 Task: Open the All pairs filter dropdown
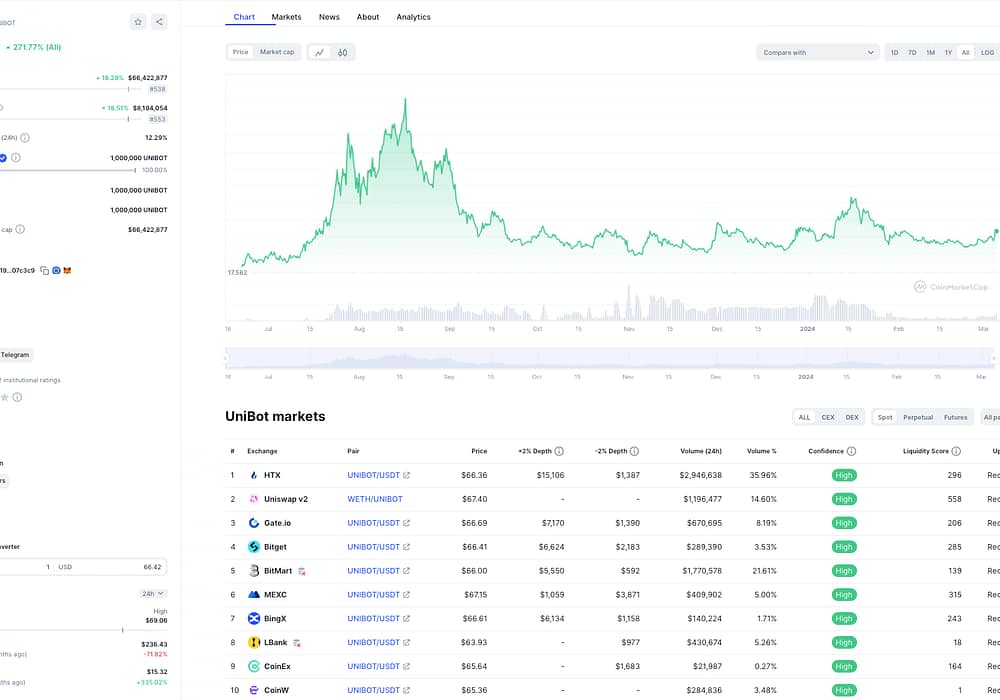[989, 417]
